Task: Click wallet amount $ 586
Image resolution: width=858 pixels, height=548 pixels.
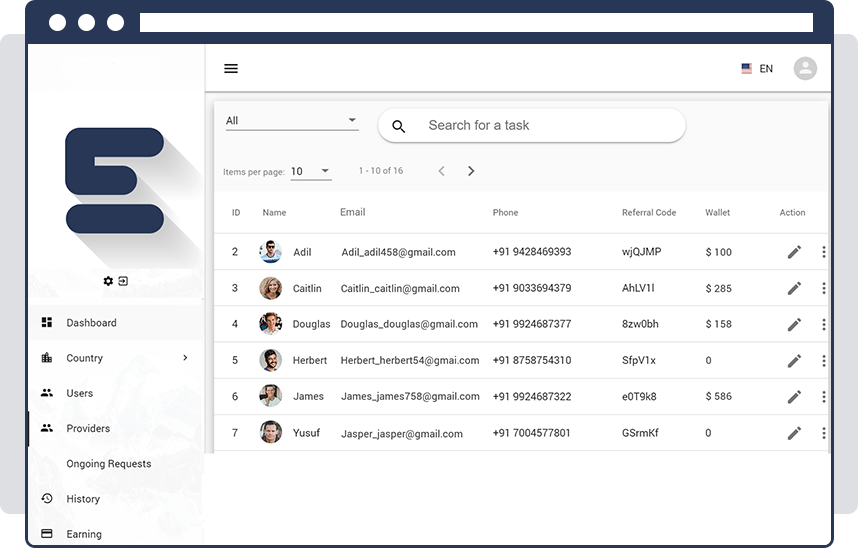Action: [x=718, y=396]
